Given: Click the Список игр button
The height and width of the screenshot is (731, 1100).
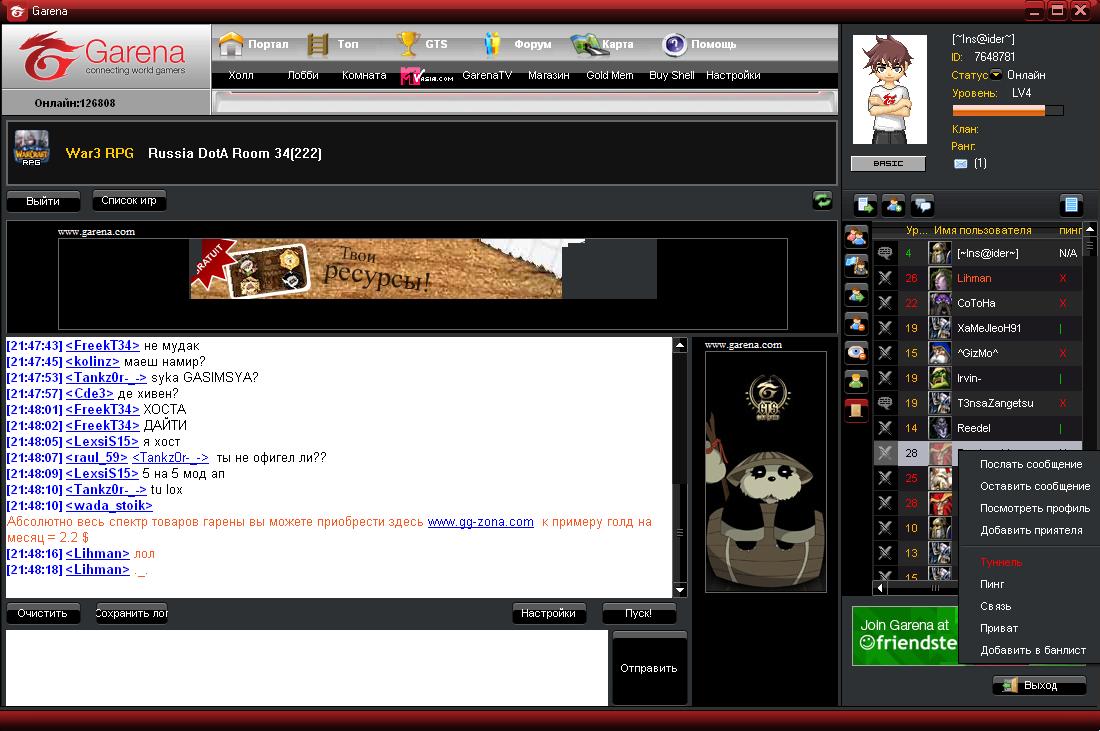Looking at the screenshot, I should pos(129,201).
